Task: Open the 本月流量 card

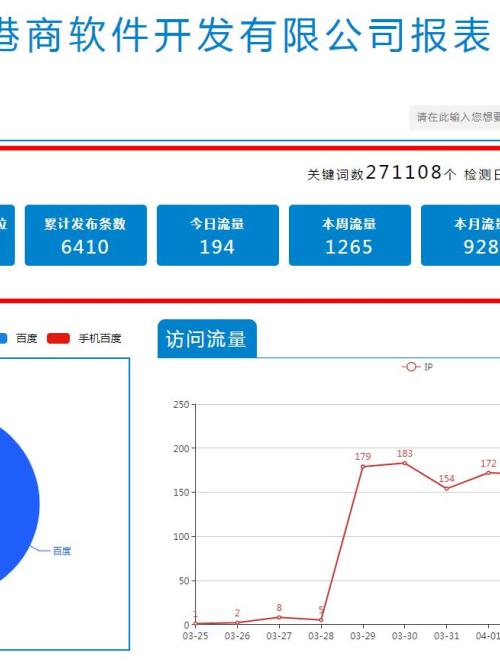Action: (460, 235)
